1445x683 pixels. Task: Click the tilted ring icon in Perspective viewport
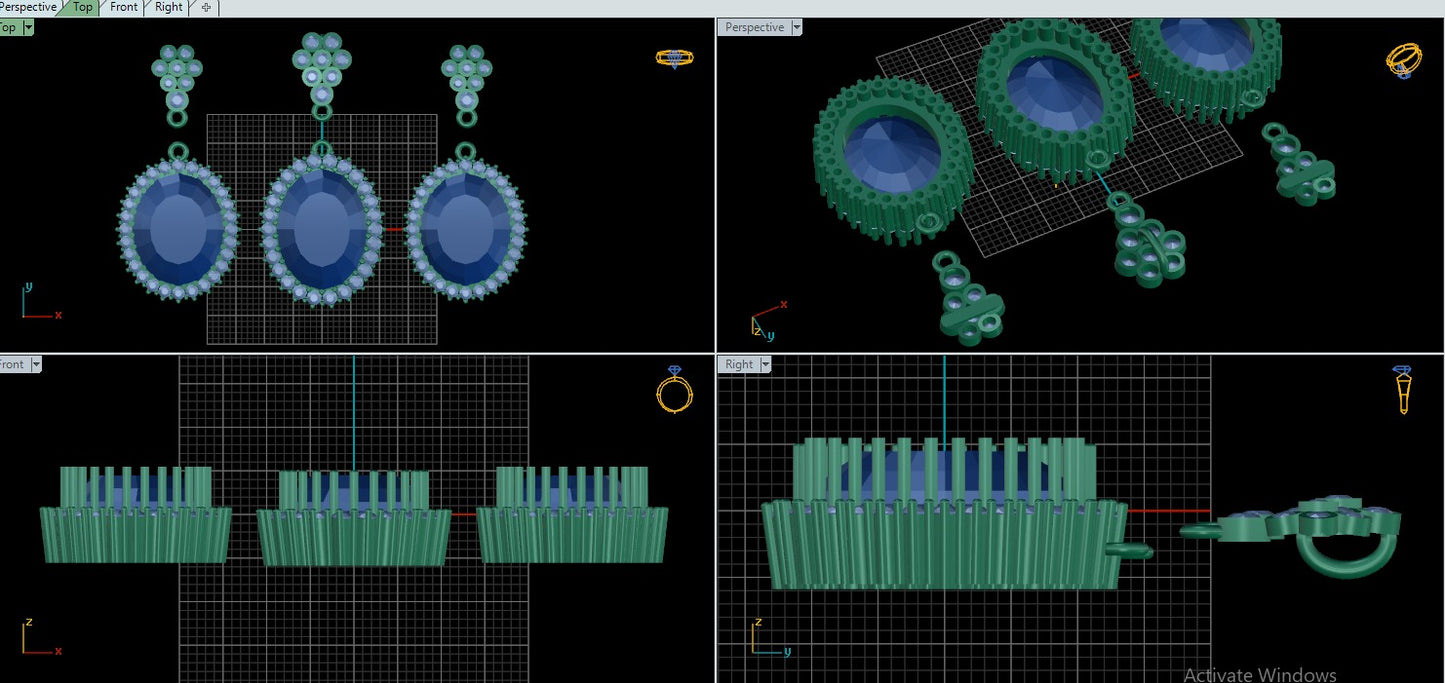click(1403, 60)
